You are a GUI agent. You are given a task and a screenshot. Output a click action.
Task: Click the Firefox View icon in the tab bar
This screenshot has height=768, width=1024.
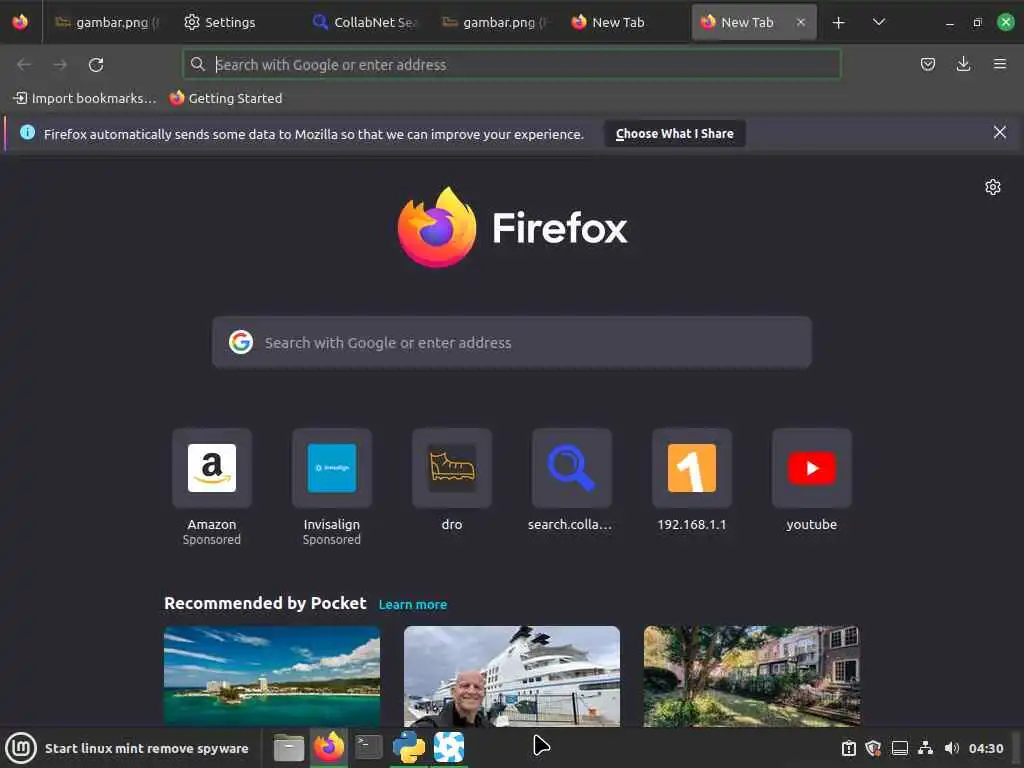pyautogui.click(x=20, y=22)
